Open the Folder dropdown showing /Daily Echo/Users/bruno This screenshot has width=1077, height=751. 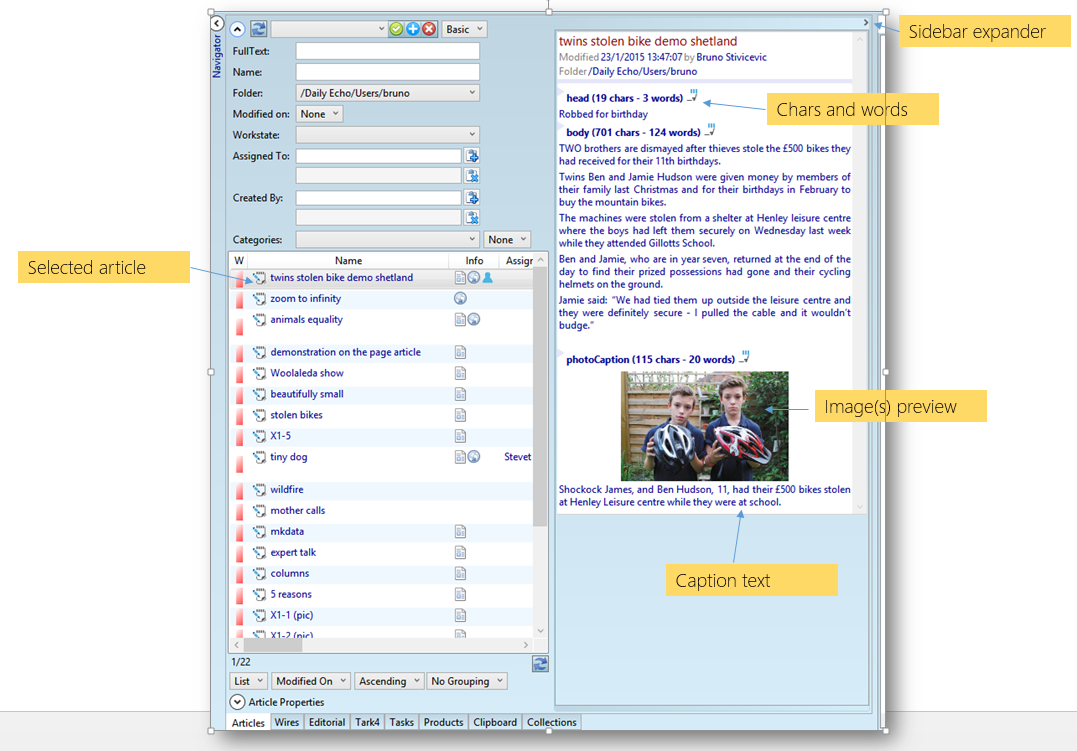(x=387, y=93)
